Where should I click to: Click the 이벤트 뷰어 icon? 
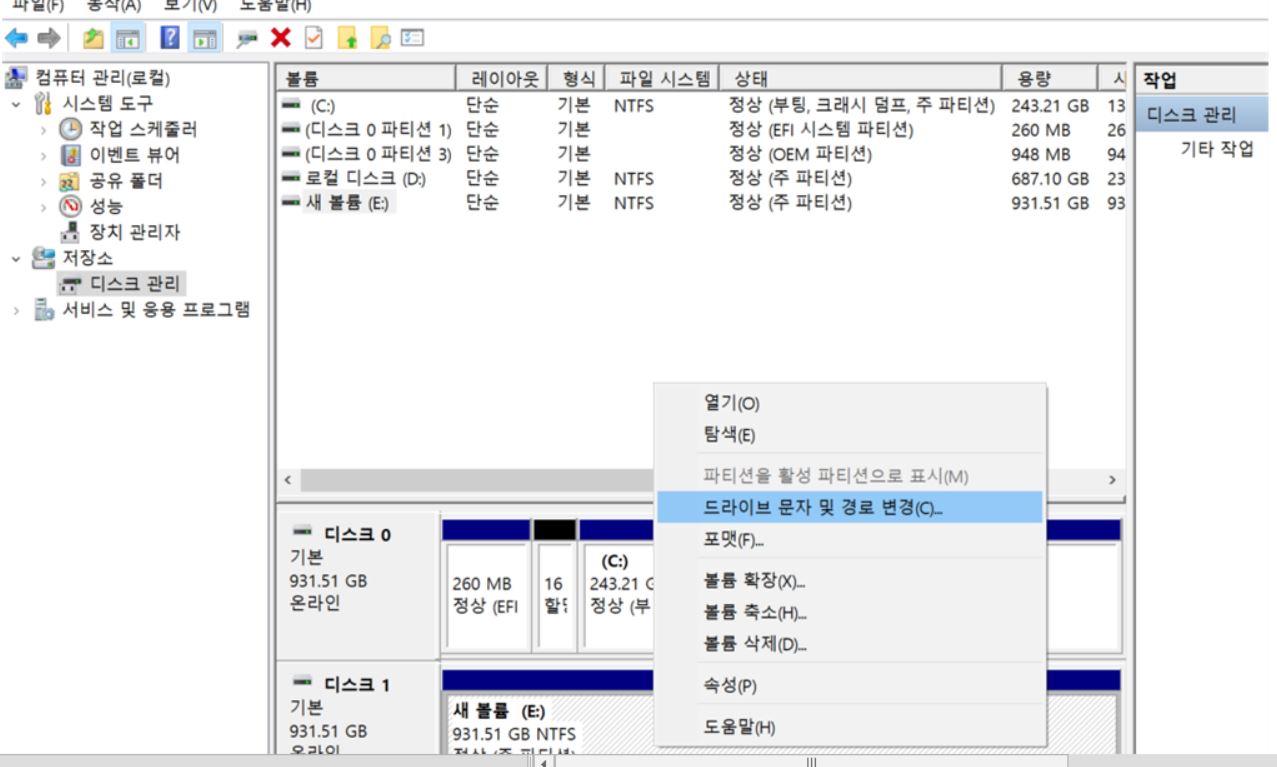(x=70, y=155)
